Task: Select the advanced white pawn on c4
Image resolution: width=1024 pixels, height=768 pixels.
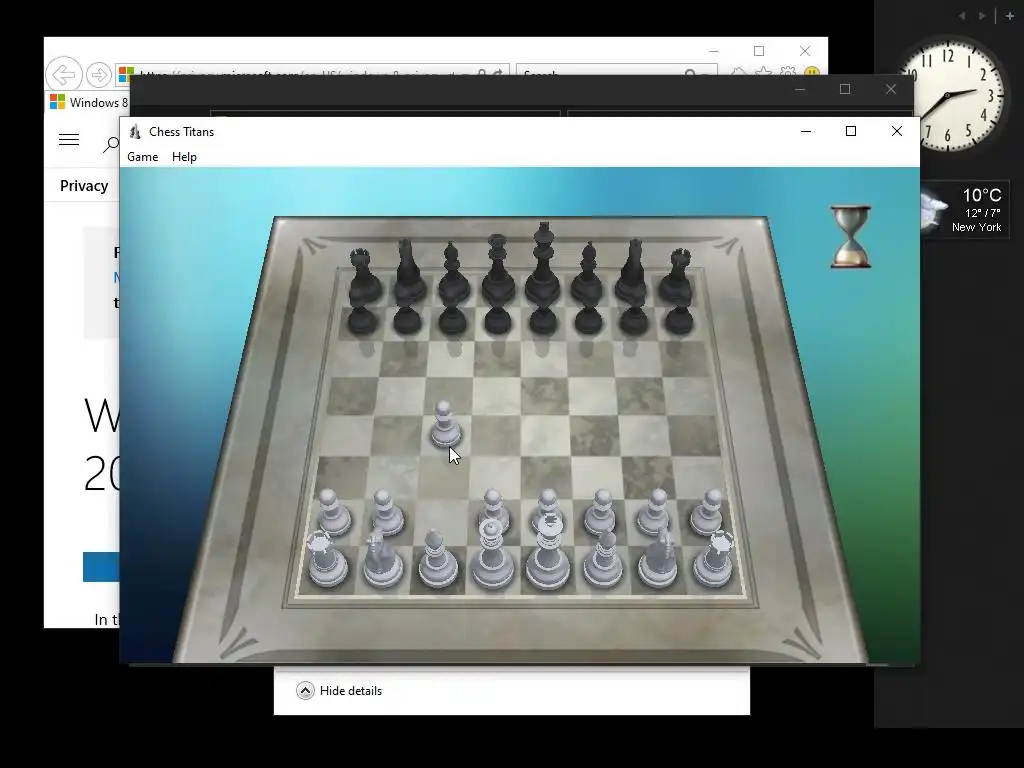Action: pyautogui.click(x=445, y=424)
